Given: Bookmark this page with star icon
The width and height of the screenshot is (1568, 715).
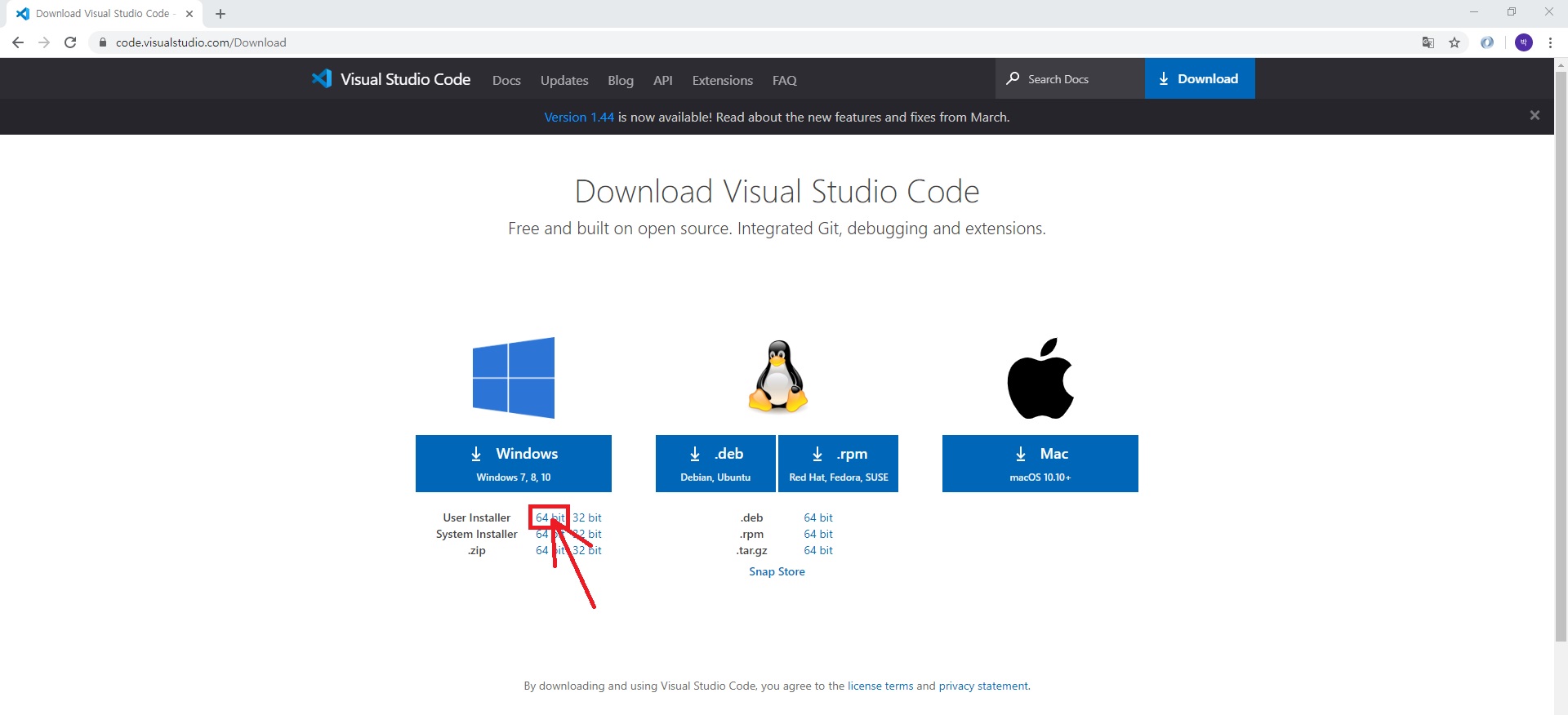Looking at the screenshot, I should point(1454,42).
